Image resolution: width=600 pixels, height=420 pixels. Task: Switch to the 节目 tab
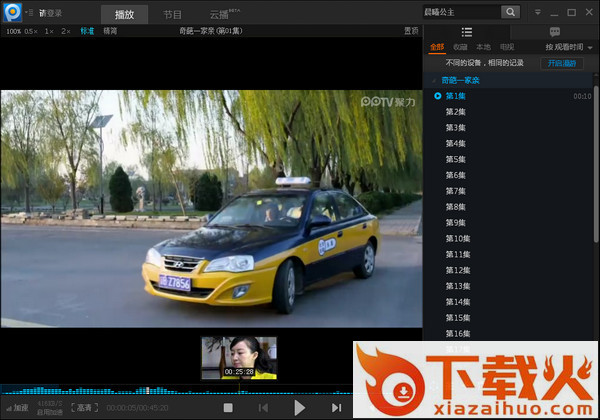point(172,15)
